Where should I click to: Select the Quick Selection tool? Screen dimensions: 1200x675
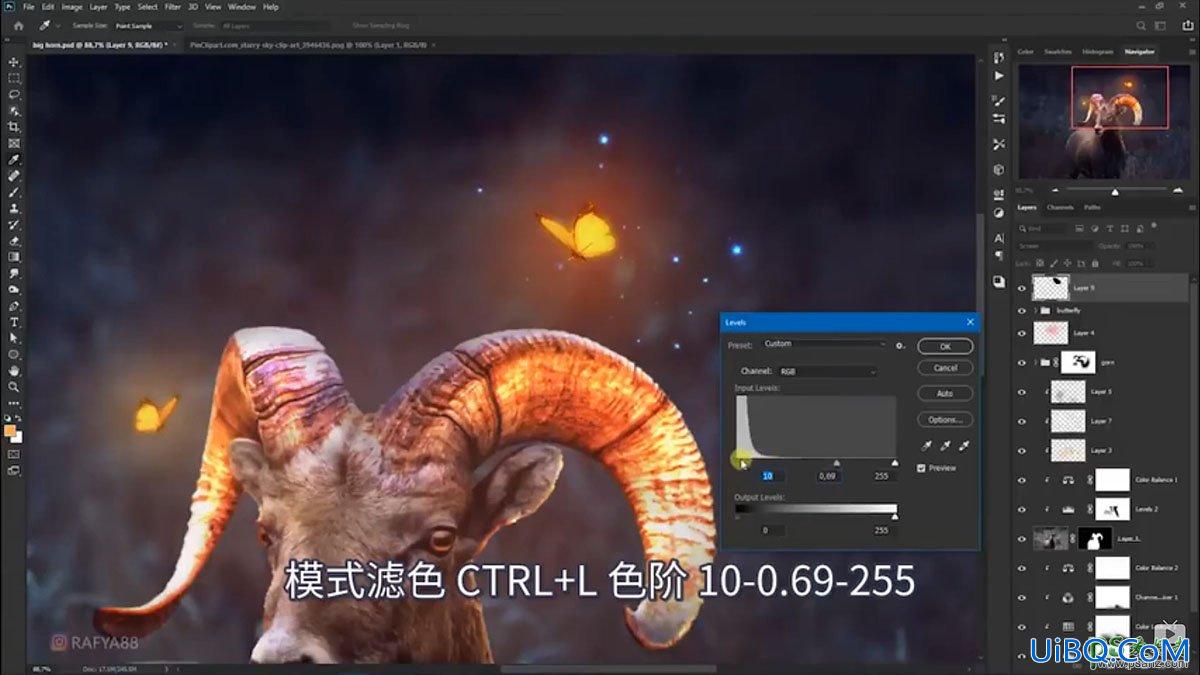(x=14, y=111)
